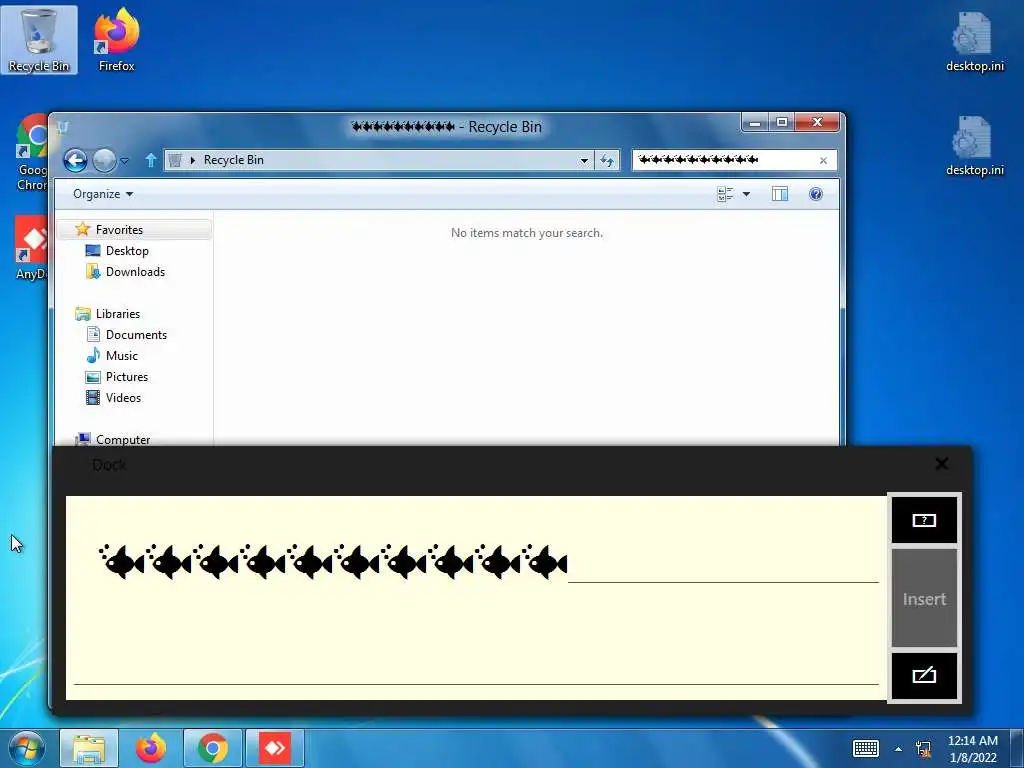The height and width of the screenshot is (768, 1024).
Task: Open recent pages dropdown beside Forward arrow
Action: [125, 161]
